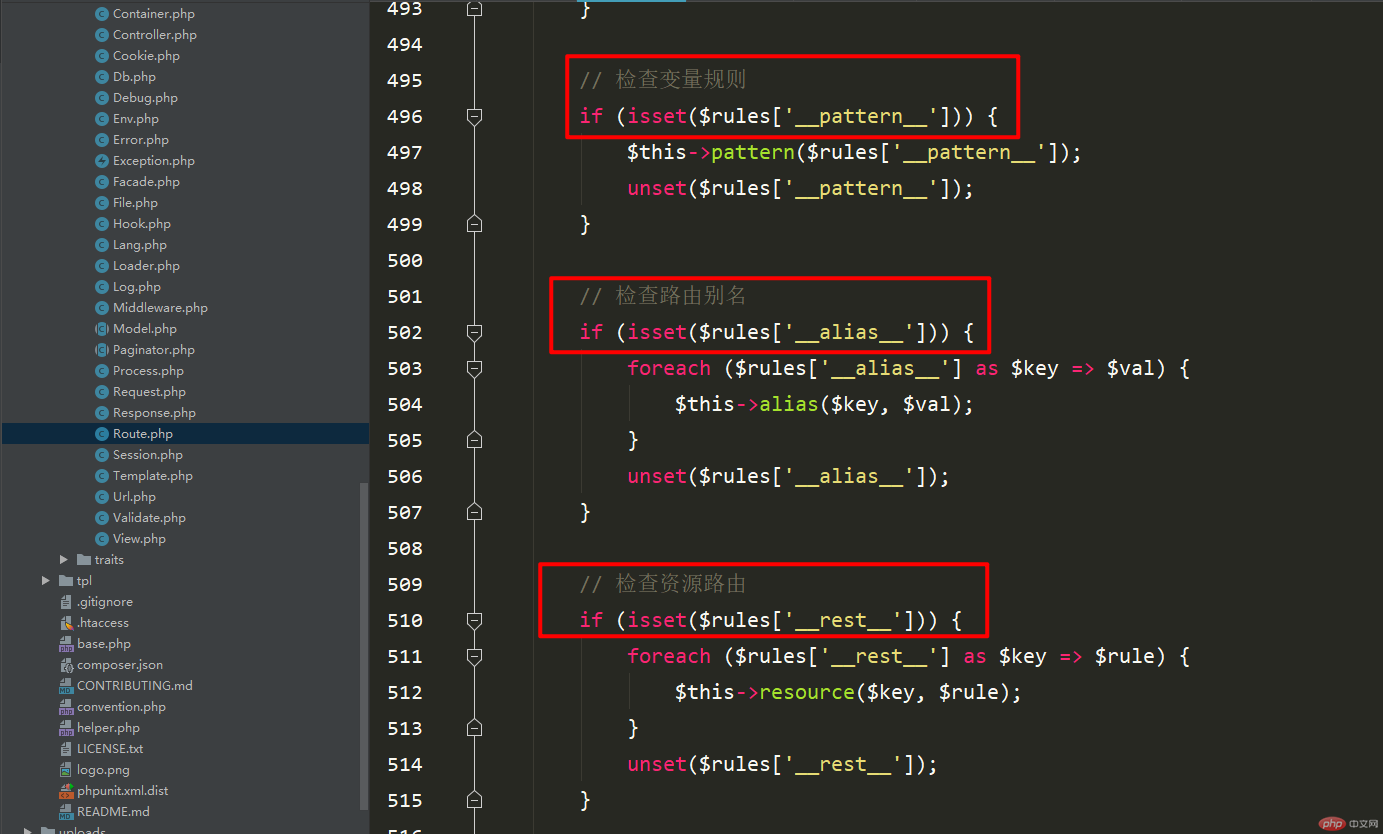Fold the foreach block at line 511
Image resolution: width=1383 pixels, height=834 pixels.
[475, 656]
